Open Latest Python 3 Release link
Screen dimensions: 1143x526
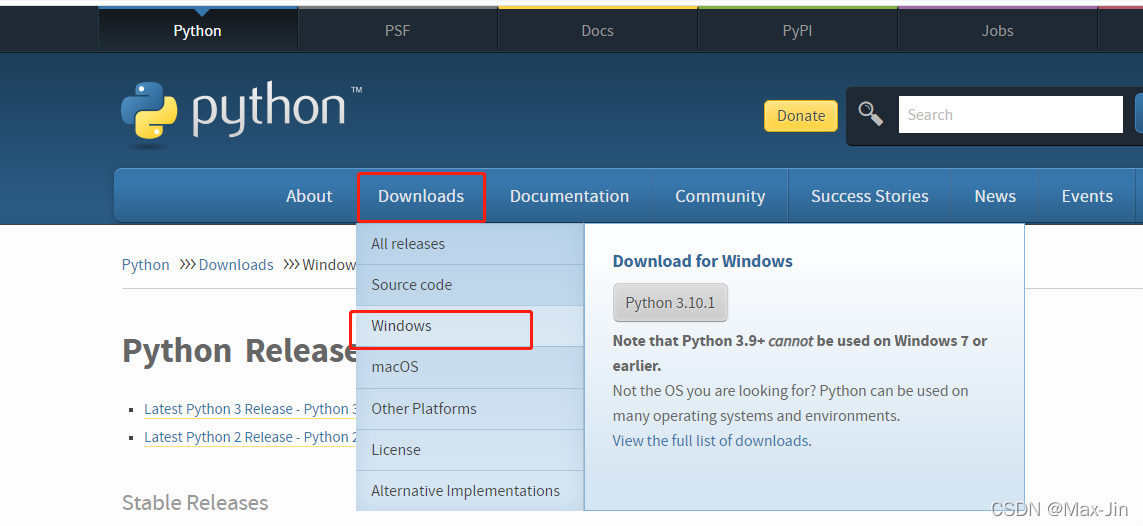click(x=251, y=409)
